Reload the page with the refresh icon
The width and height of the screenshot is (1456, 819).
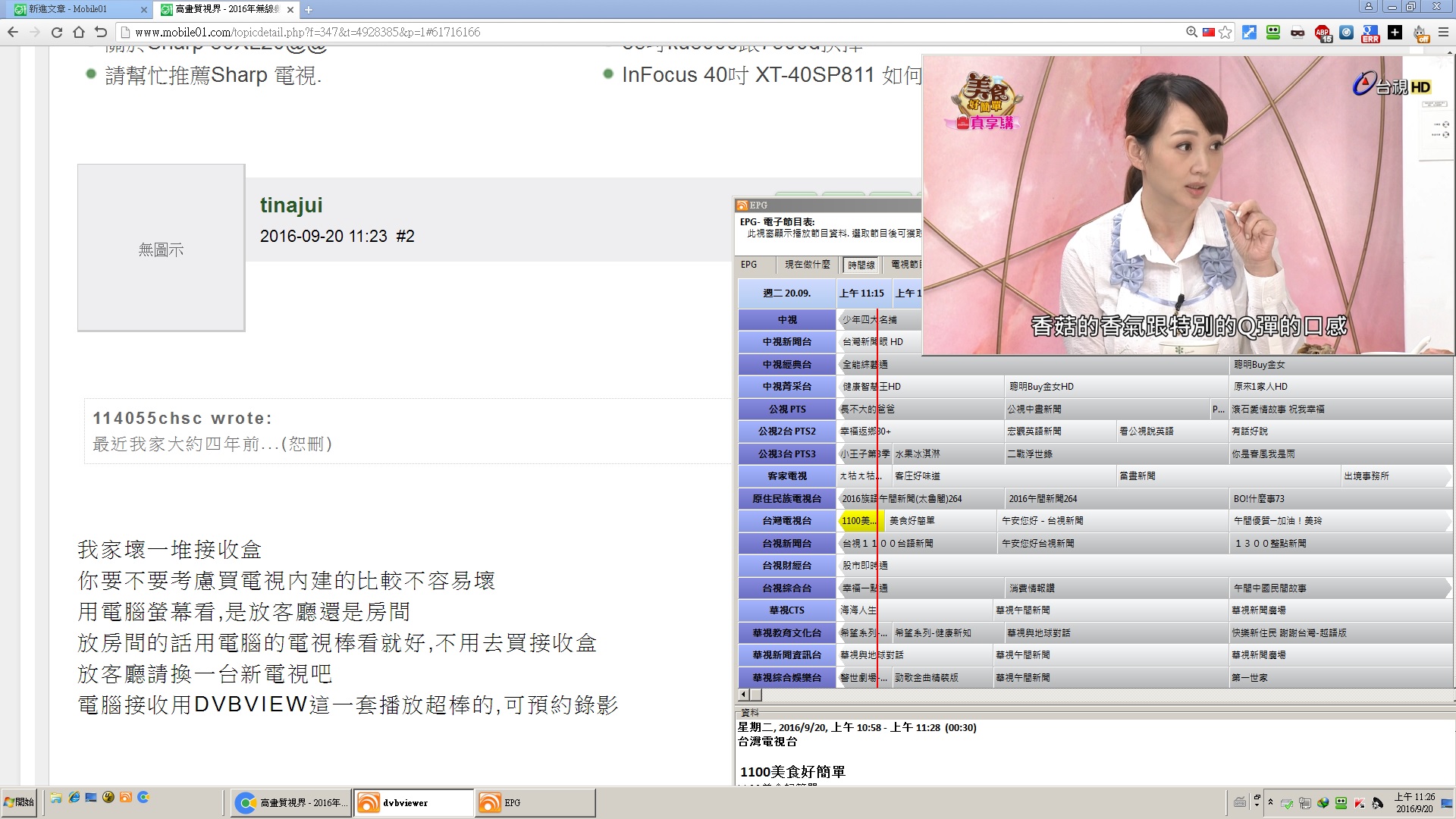(x=57, y=32)
